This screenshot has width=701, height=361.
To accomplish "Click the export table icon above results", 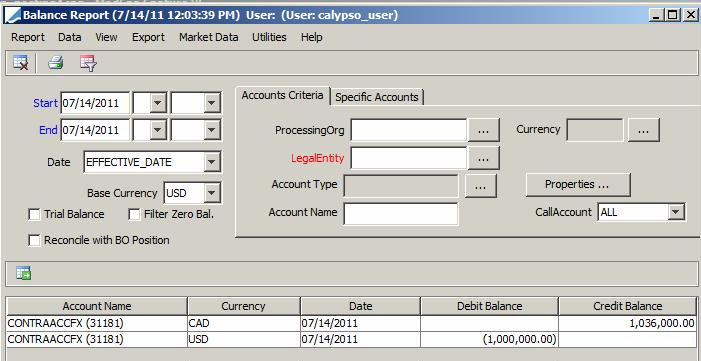I will point(23,272).
